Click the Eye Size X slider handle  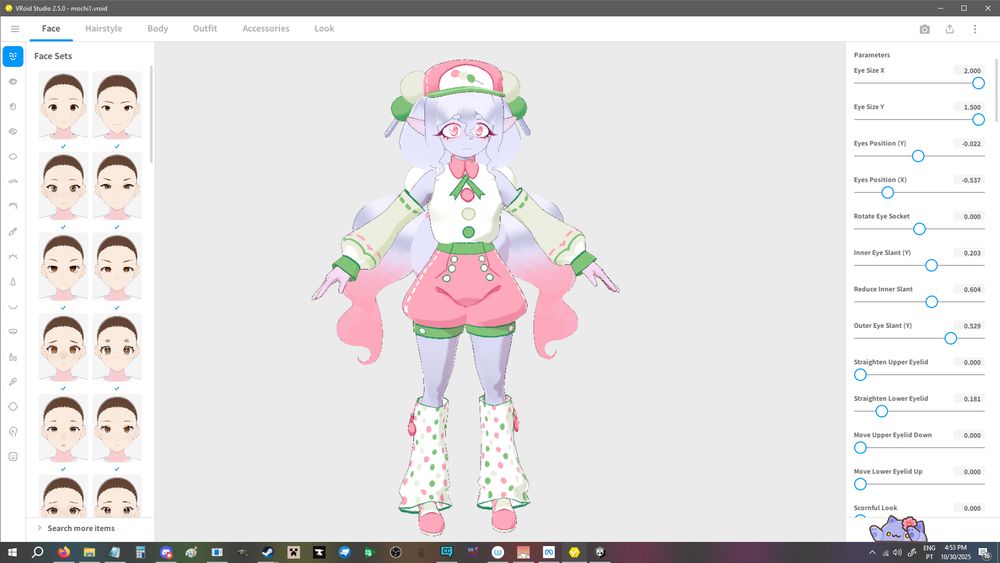click(978, 83)
